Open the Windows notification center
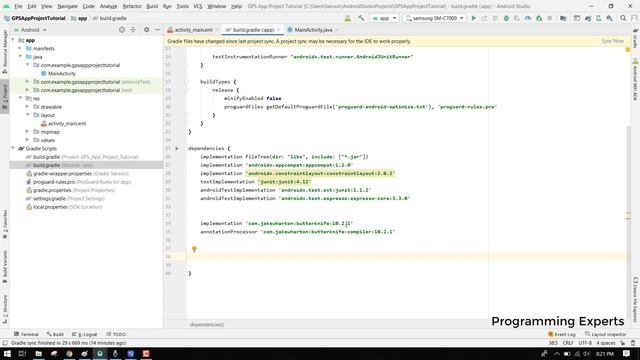The image size is (640, 360). (627, 353)
